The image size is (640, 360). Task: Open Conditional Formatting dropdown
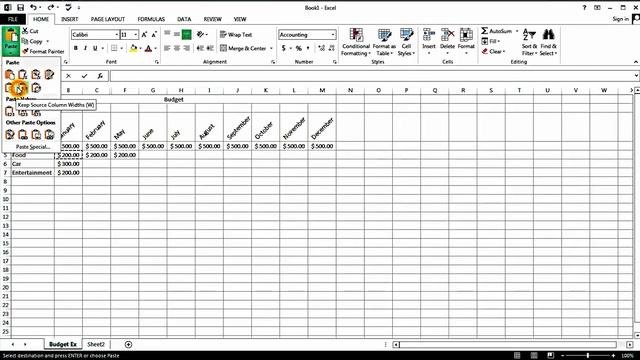tap(356, 42)
